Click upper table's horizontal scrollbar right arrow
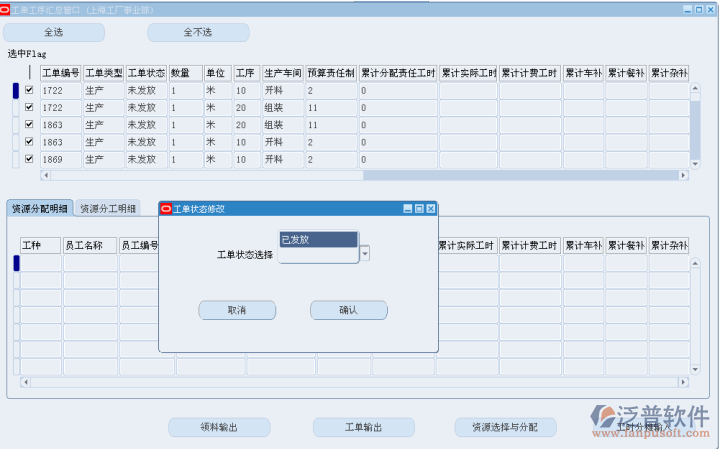Image resolution: width=720 pixels, height=449 pixels. tap(684, 175)
